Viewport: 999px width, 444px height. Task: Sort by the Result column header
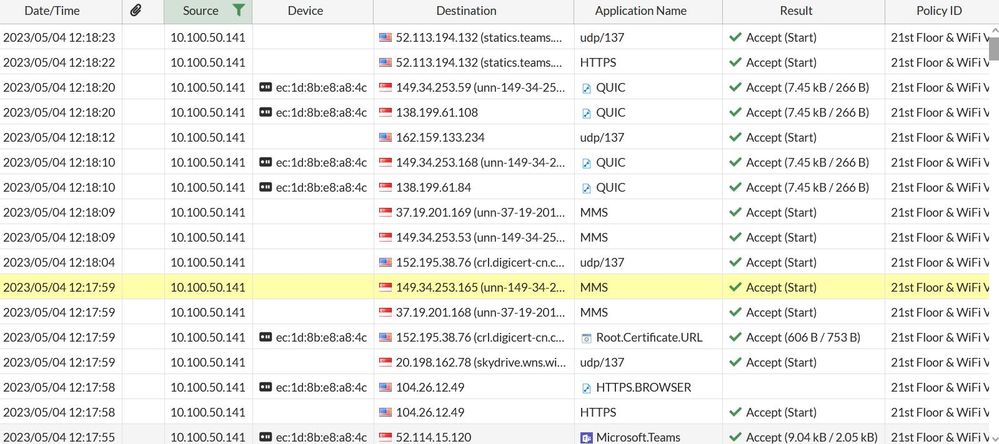(x=795, y=11)
